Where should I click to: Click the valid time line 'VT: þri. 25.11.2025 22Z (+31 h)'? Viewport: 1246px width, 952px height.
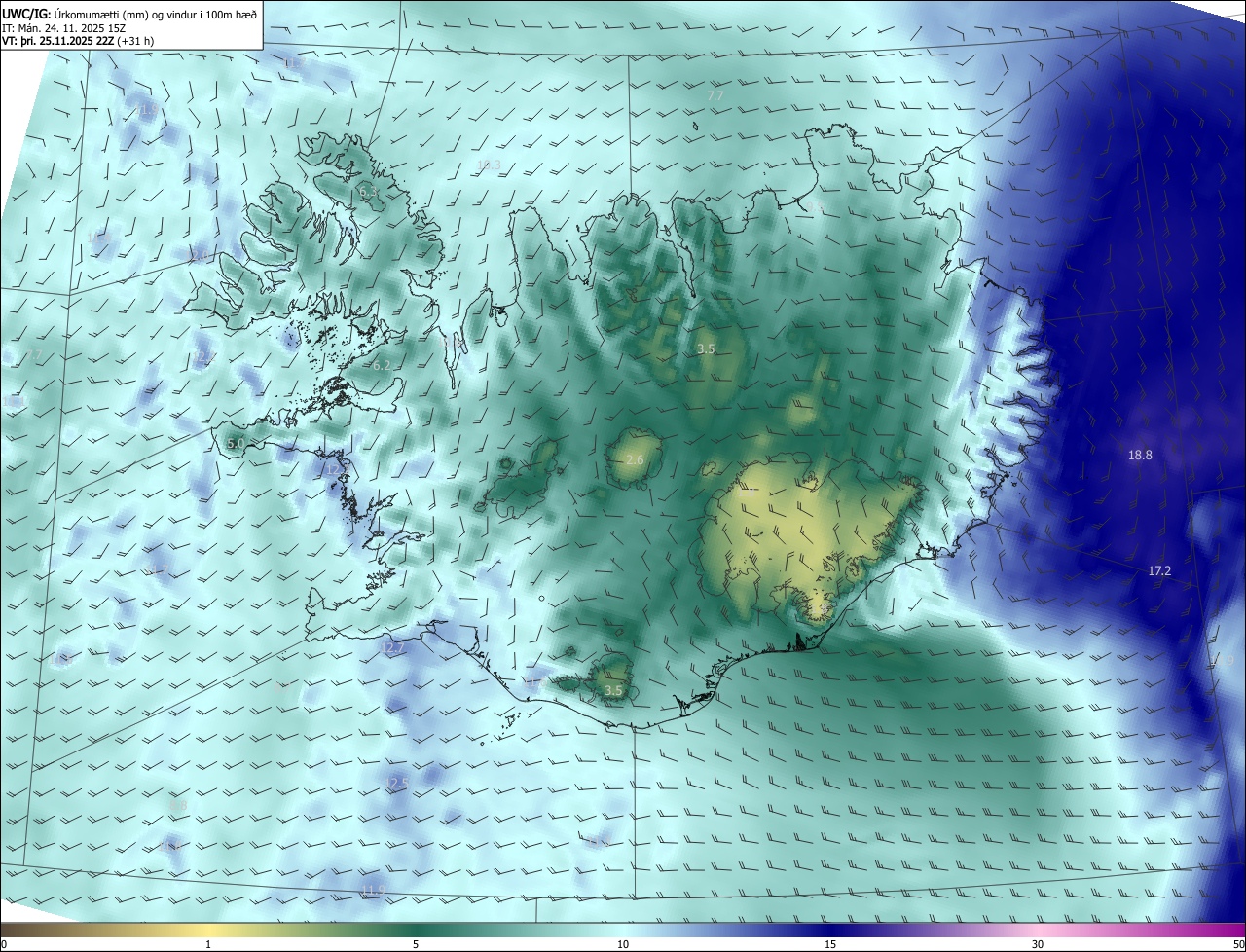pyautogui.click(x=78, y=41)
